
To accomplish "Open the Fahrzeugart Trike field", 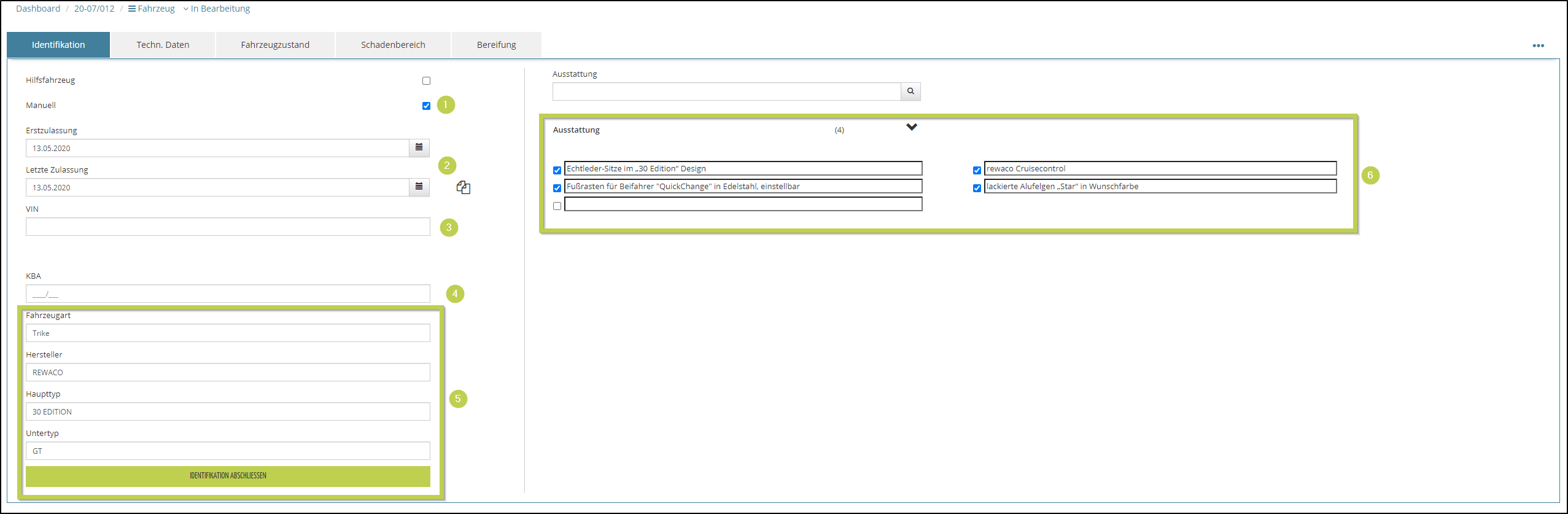I will [x=228, y=333].
